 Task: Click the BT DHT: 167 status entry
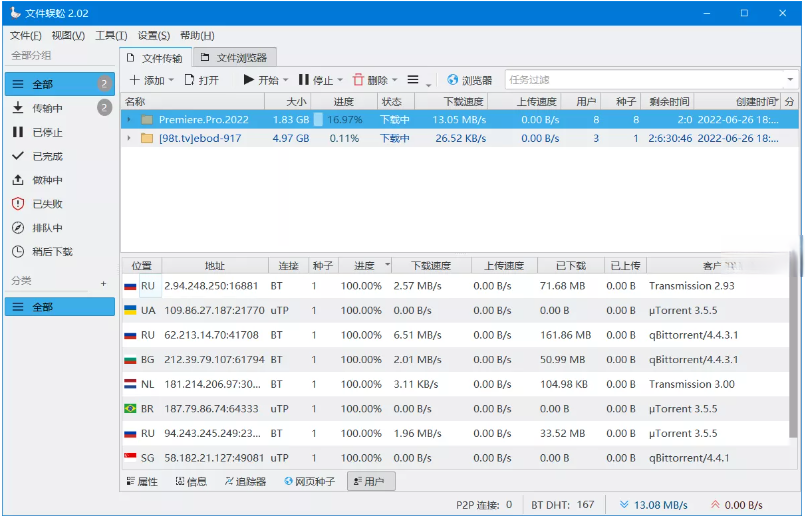(563, 505)
